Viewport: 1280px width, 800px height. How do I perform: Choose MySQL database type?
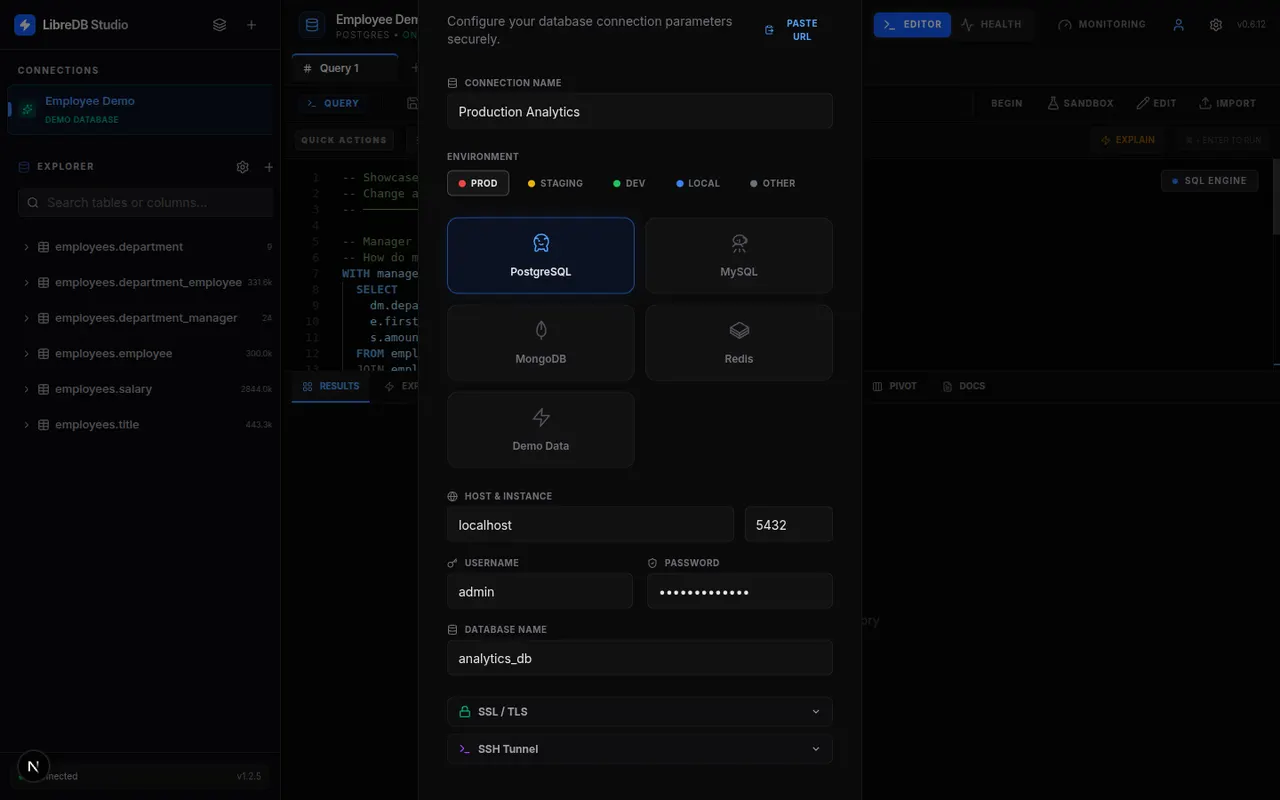coord(739,255)
